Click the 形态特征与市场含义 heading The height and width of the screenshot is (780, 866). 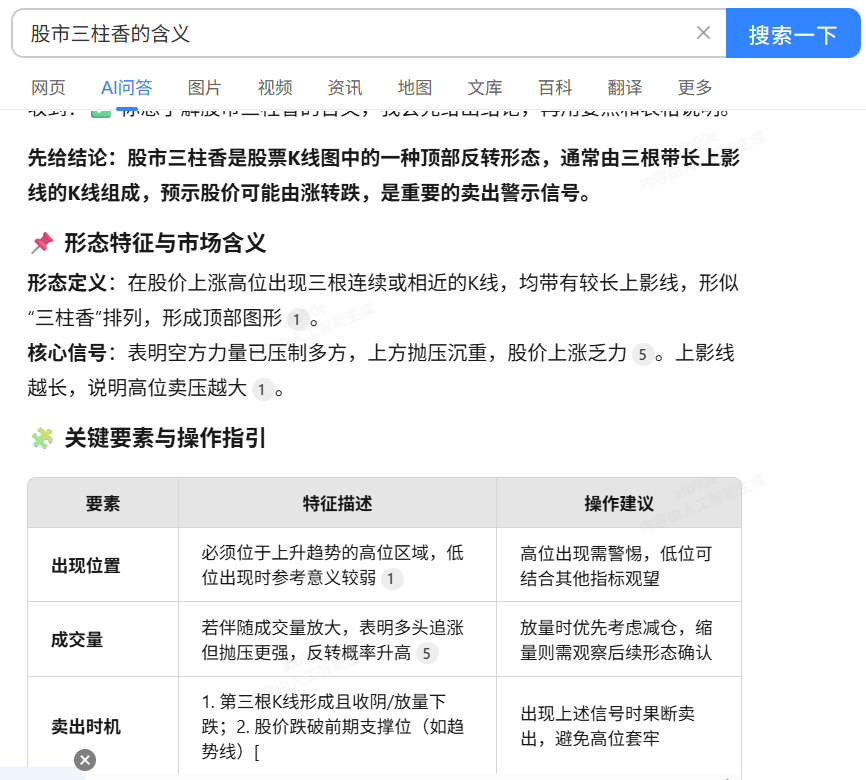(x=165, y=243)
